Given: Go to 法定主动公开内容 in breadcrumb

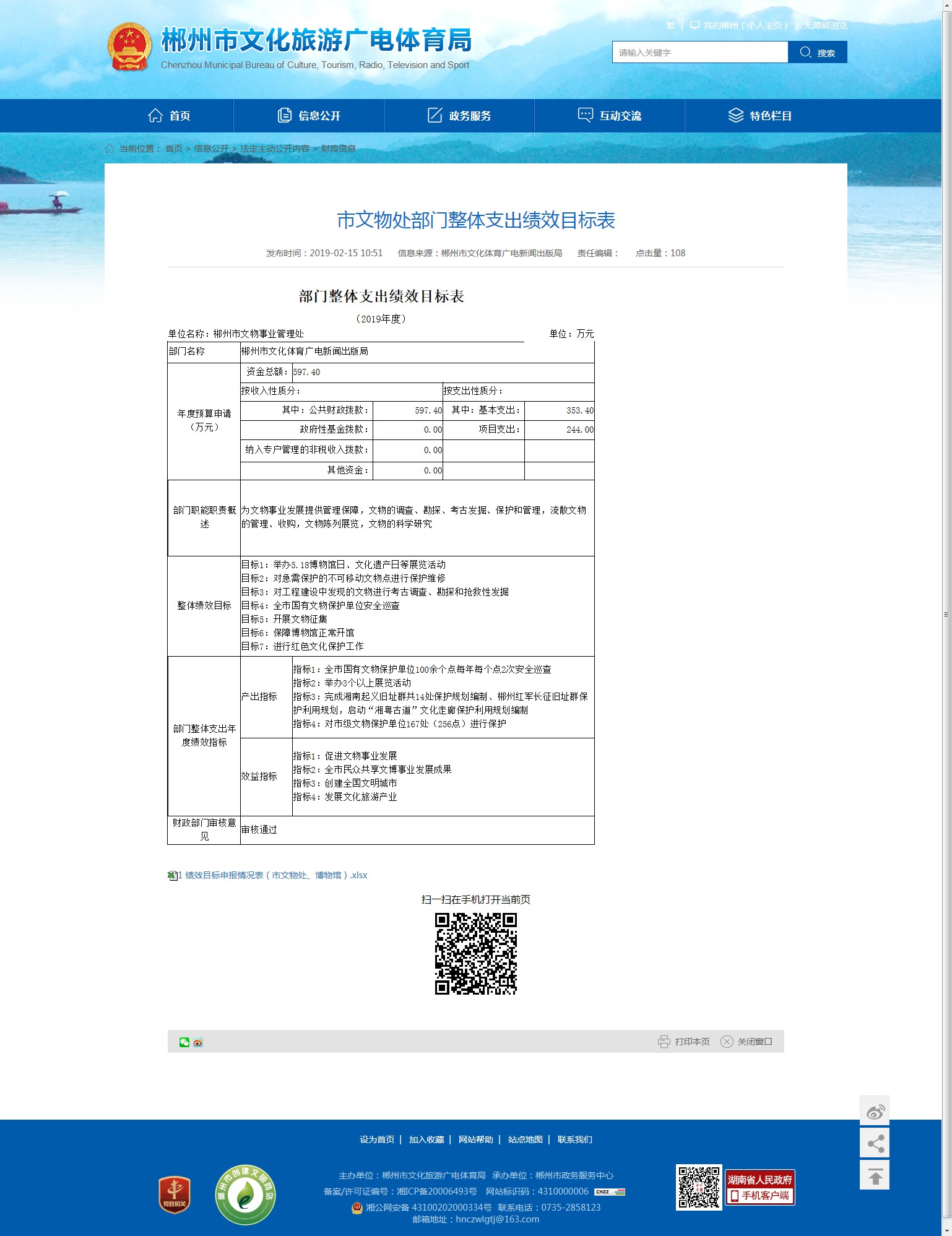Looking at the screenshot, I should click(275, 149).
